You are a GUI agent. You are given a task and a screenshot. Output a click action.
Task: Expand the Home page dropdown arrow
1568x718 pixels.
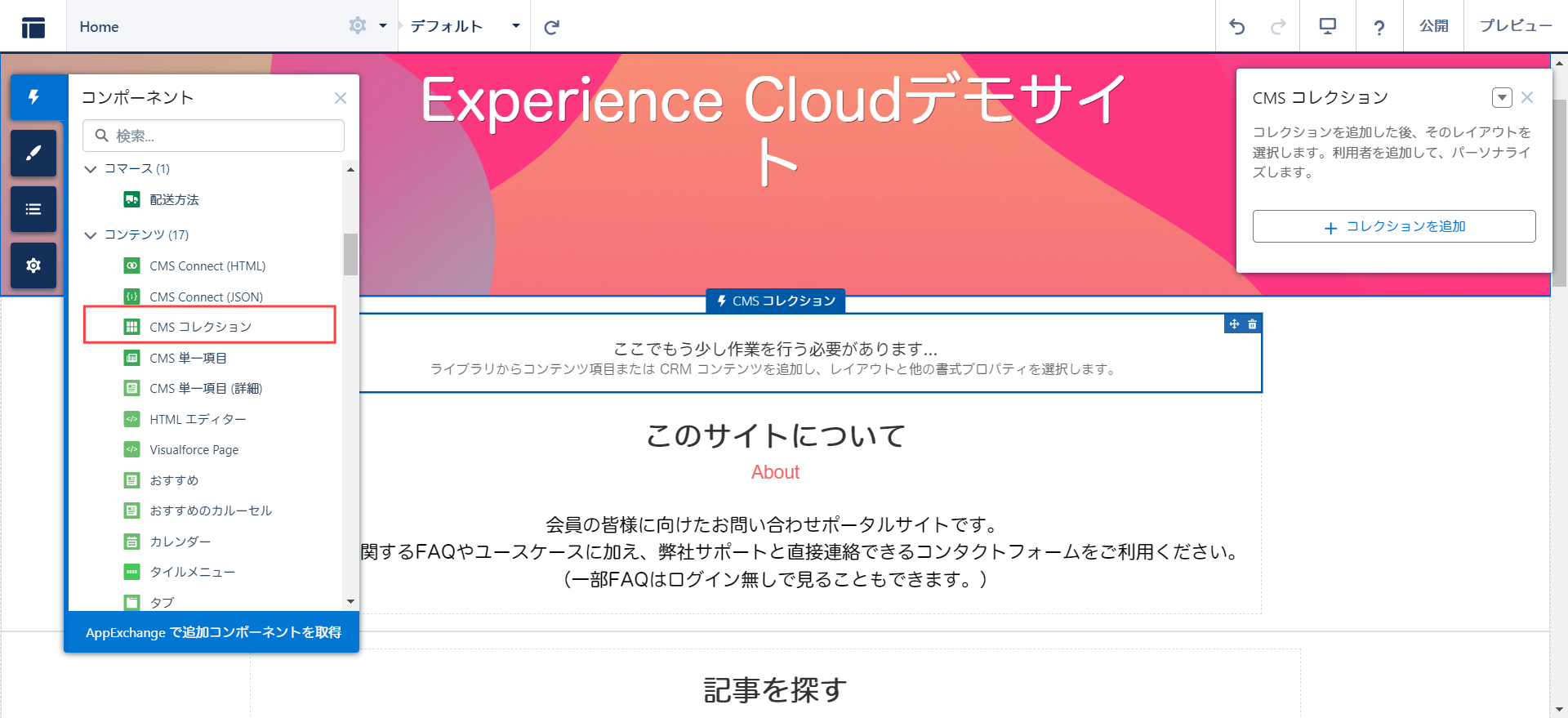pos(382,26)
